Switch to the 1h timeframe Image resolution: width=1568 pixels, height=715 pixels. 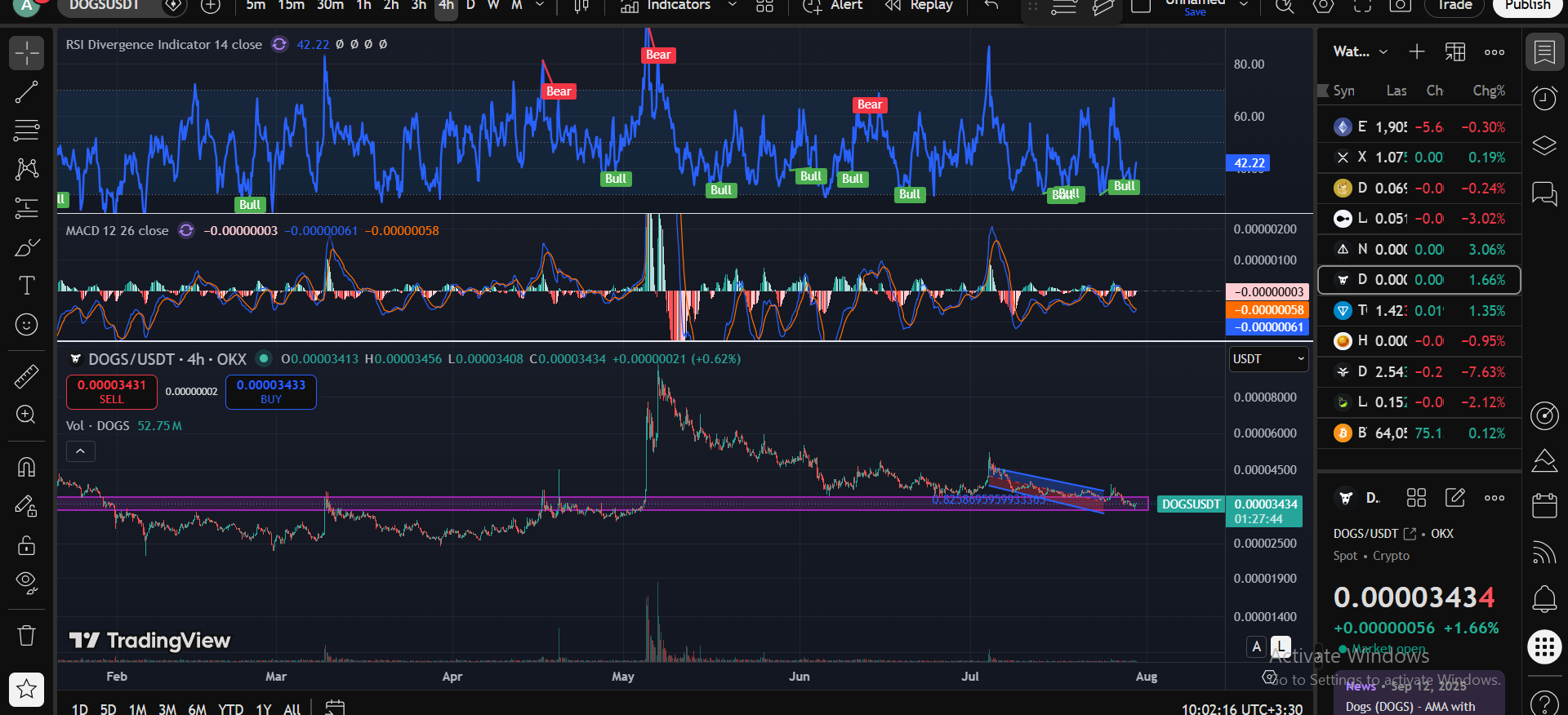pos(363,5)
